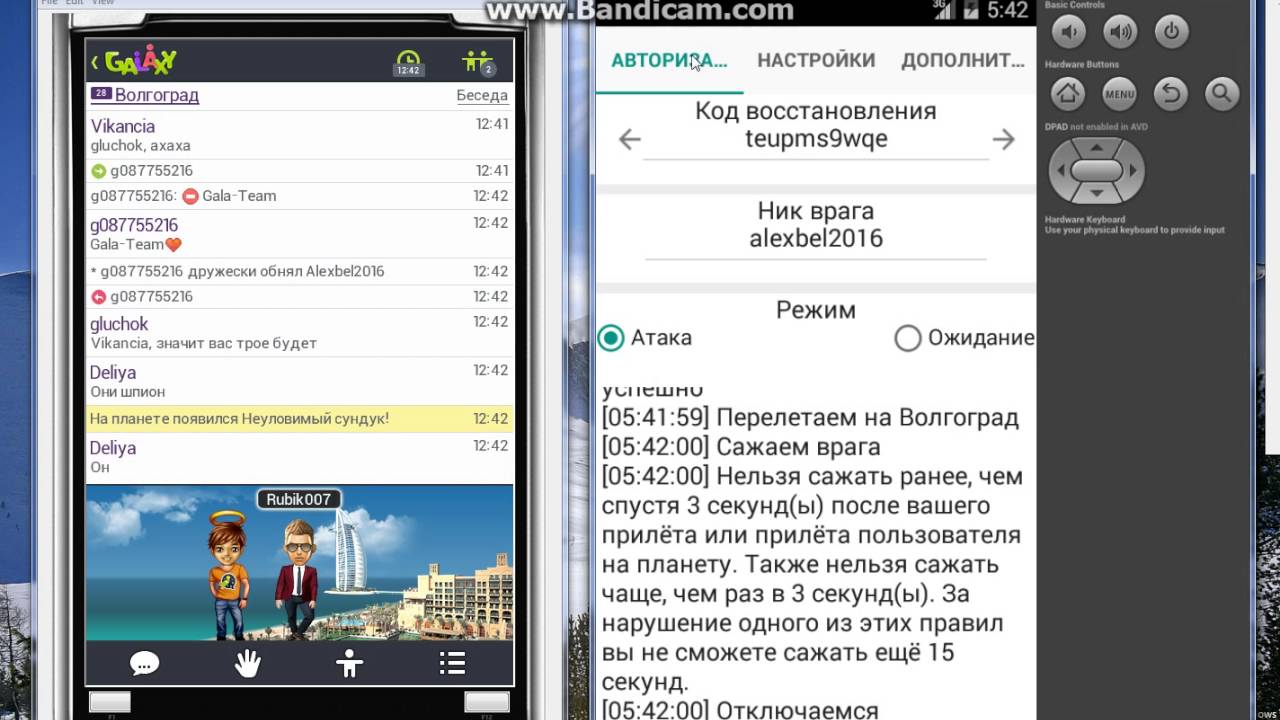Click the Неуловимый сундук notification
1280x720 pixels.
(300, 419)
